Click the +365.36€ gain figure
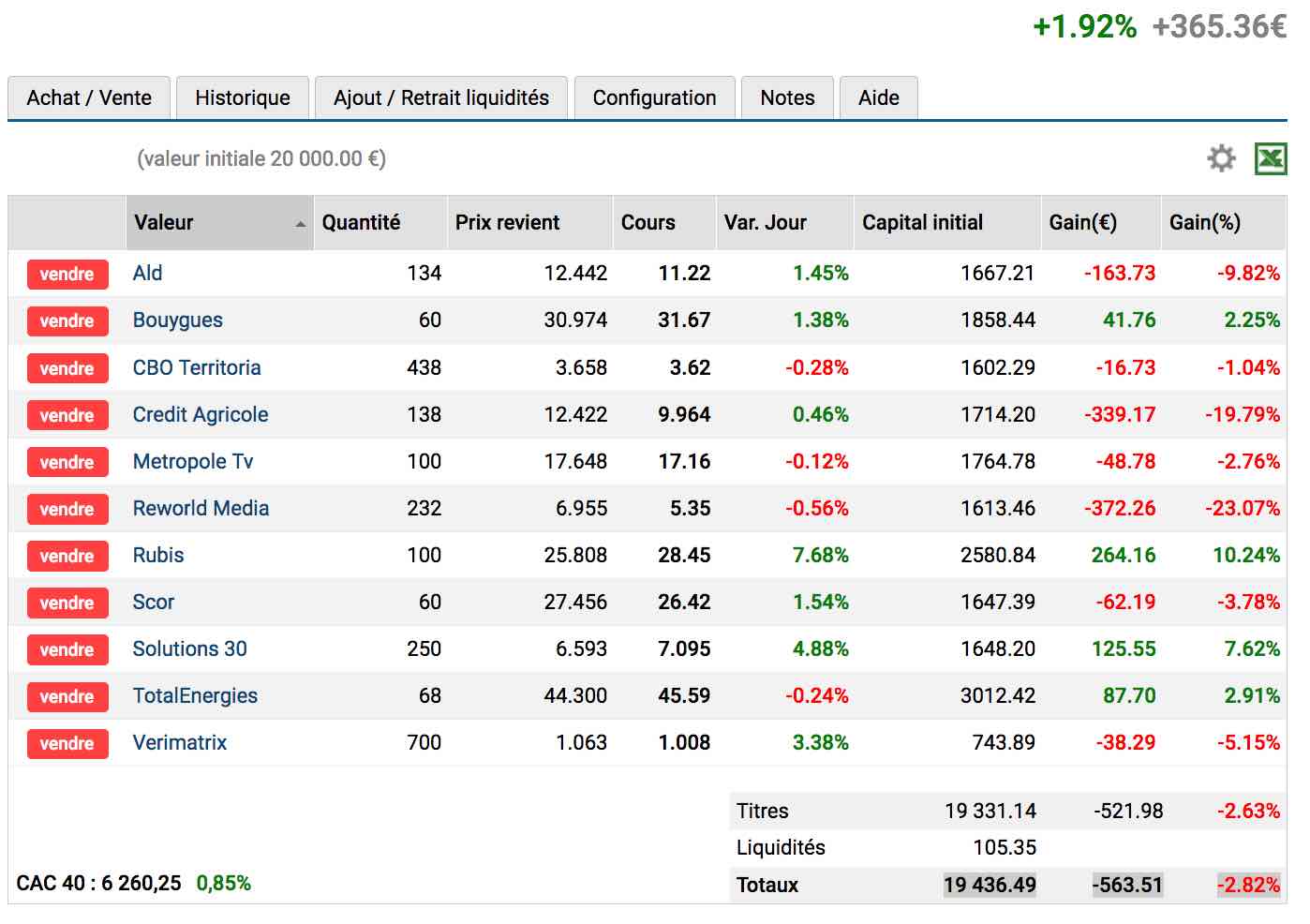The width and height of the screenshot is (1310, 924). (1219, 26)
